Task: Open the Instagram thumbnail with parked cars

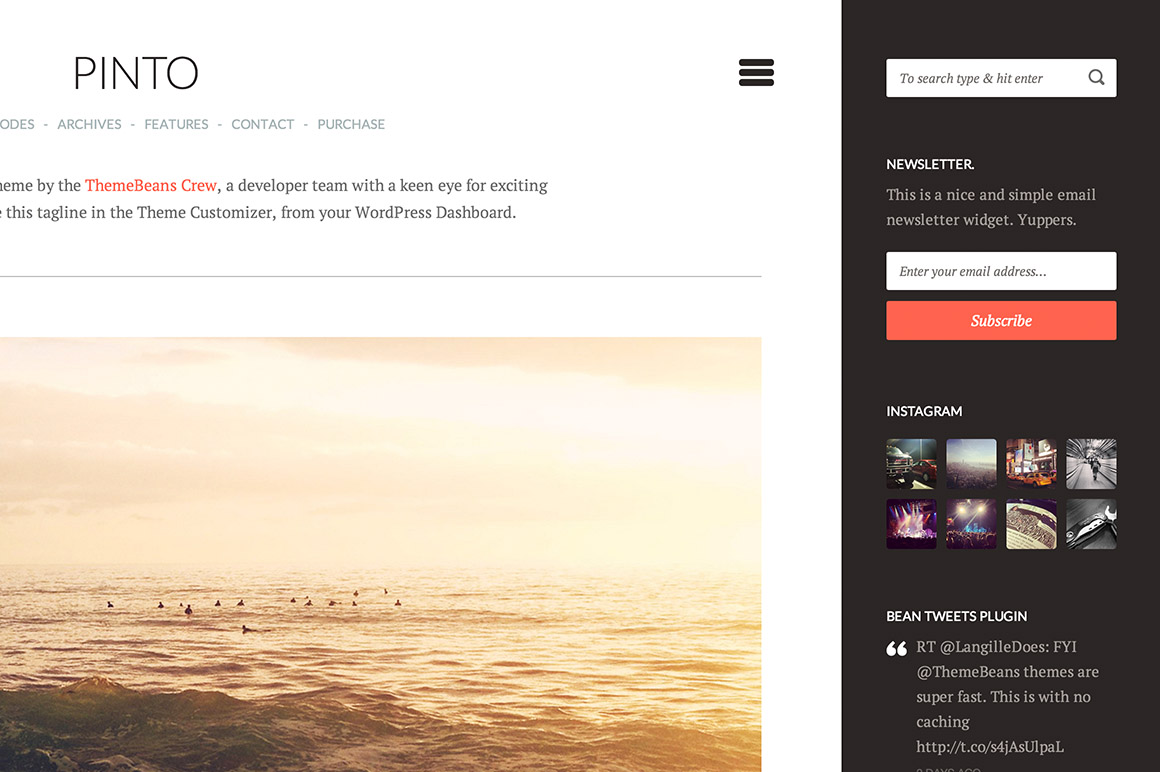Action: tap(911, 464)
